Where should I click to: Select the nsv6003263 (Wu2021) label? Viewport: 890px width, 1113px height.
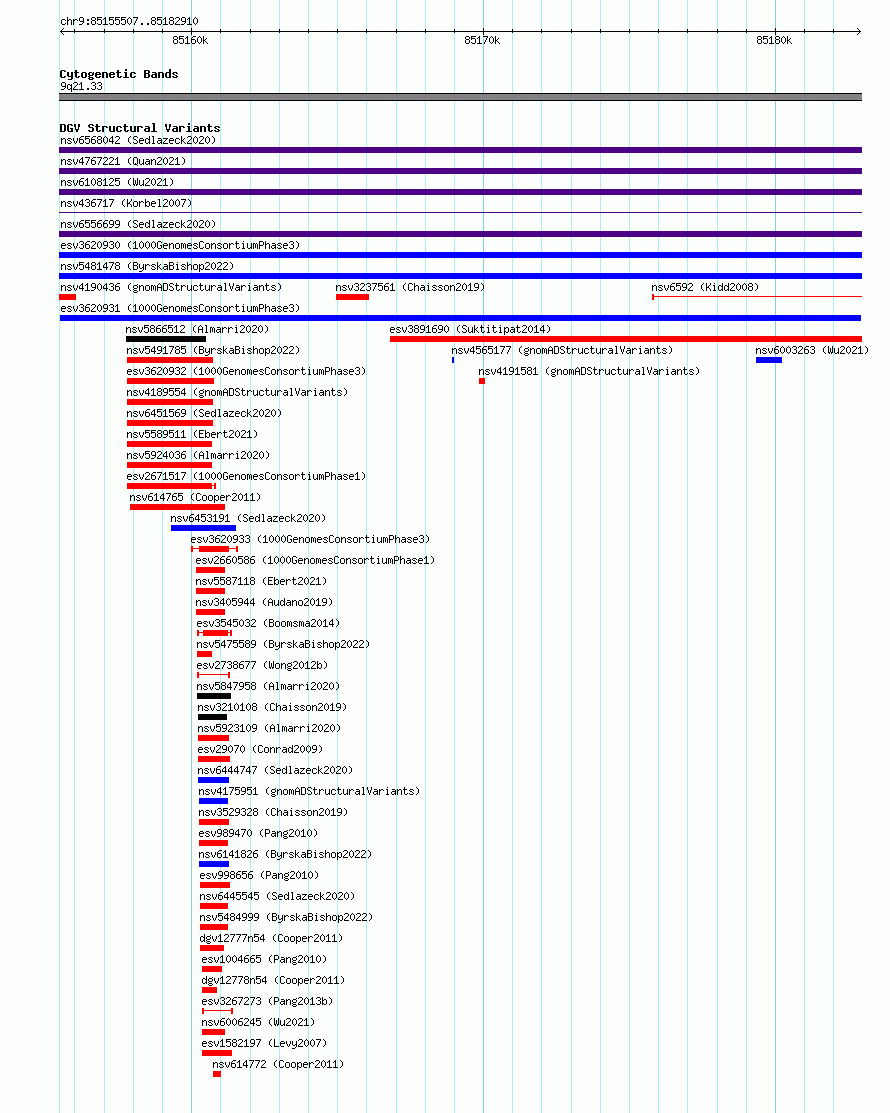812,350
